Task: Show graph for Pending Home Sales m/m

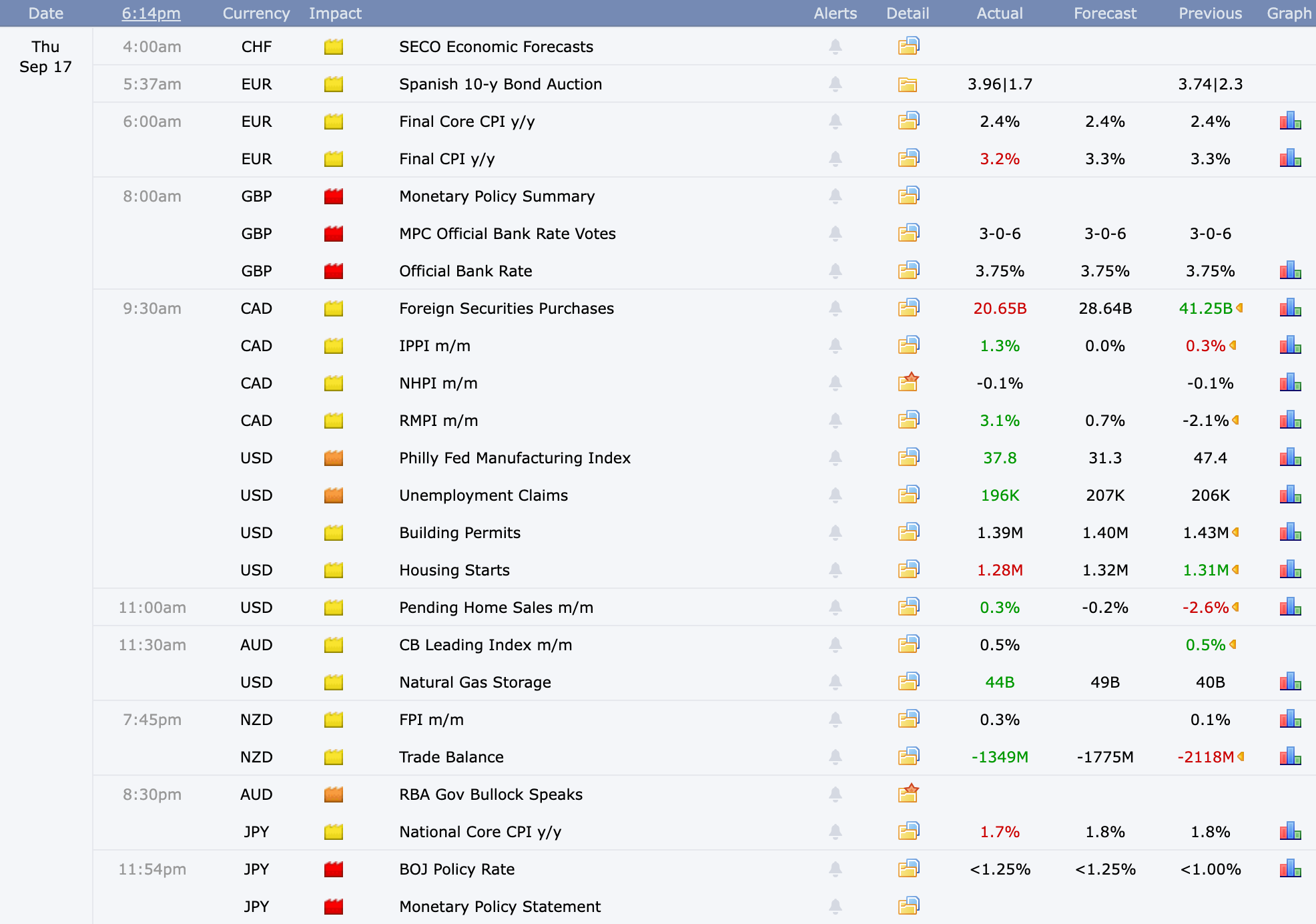Action: pos(1290,607)
